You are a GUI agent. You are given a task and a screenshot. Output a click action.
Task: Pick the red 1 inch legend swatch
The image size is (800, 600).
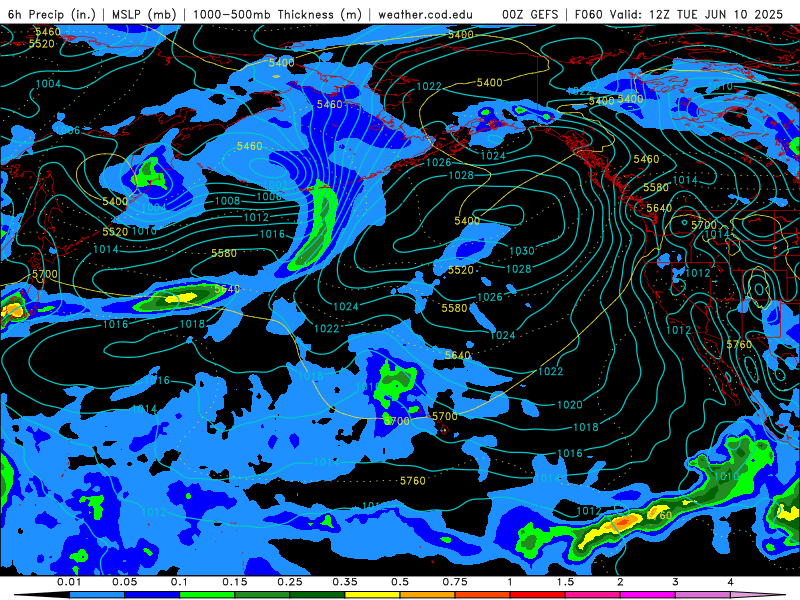(x=538, y=595)
